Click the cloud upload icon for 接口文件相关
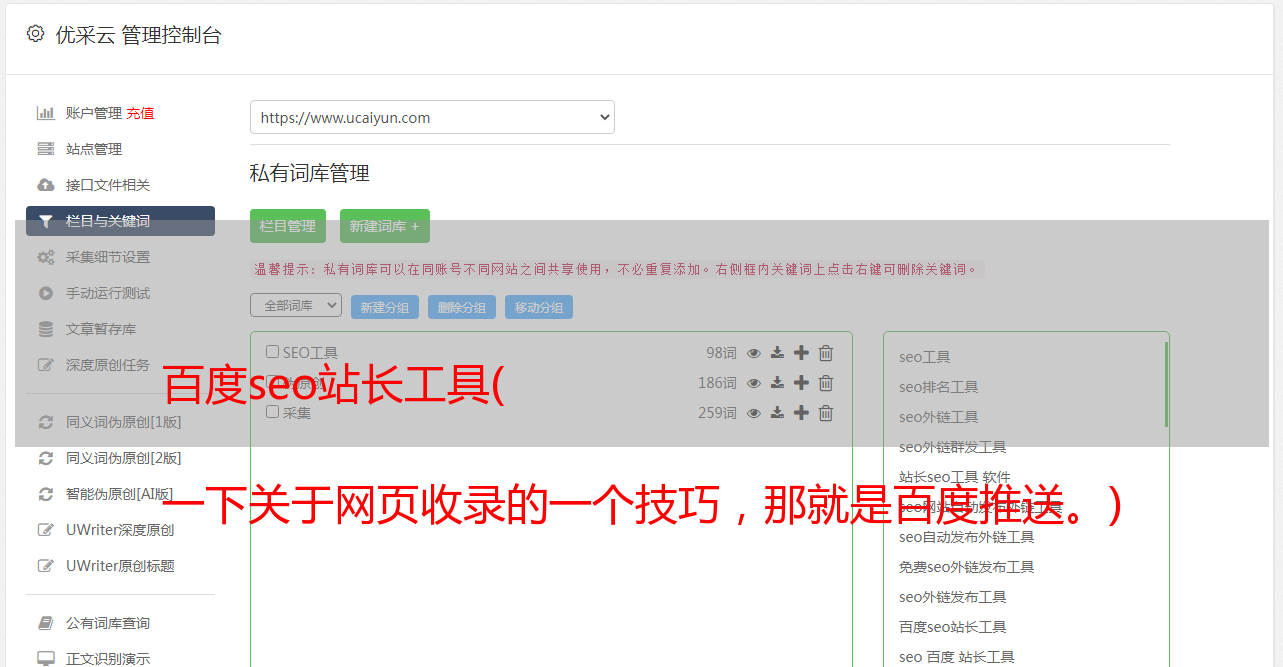The image size is (1283, 667). click(x=46, y=185)
